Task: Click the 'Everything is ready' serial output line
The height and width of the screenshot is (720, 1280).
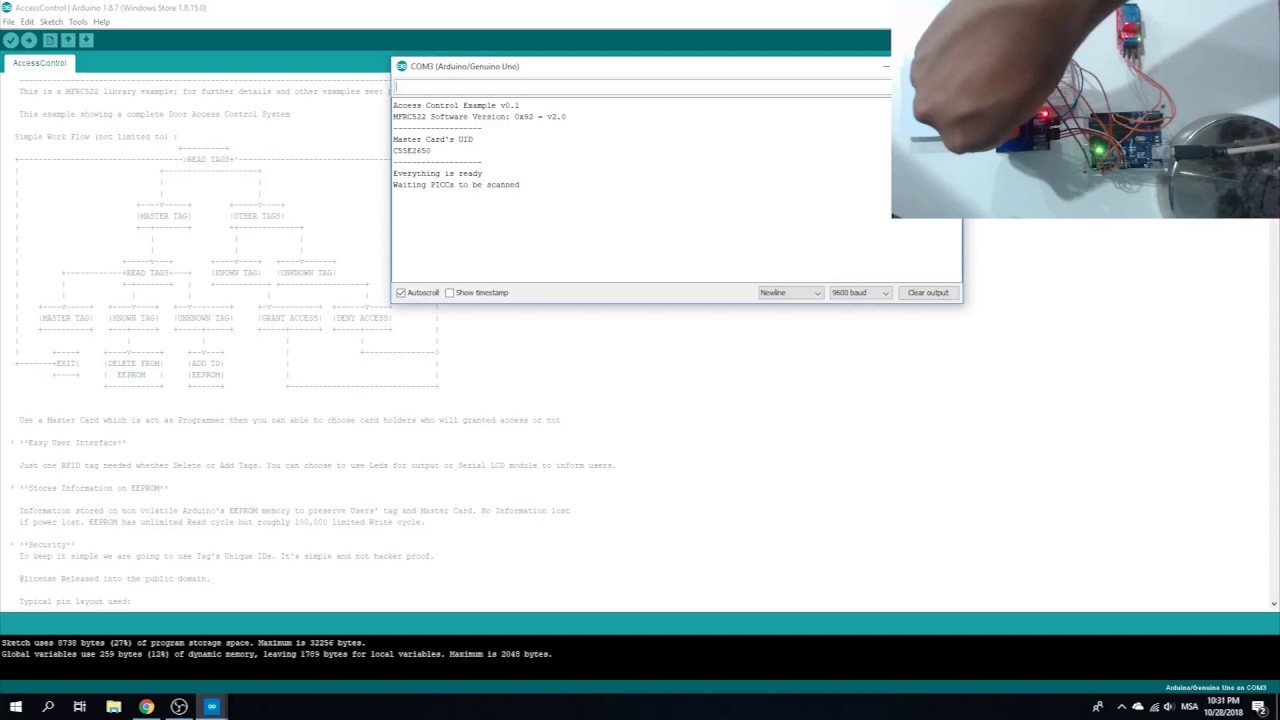Action: 437,174
